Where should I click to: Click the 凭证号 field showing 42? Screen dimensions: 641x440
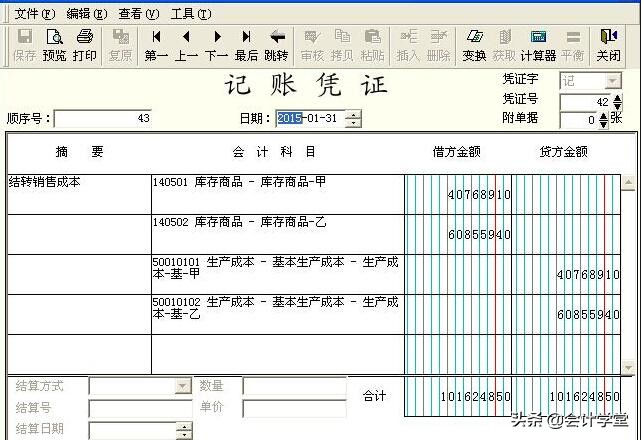586,102
